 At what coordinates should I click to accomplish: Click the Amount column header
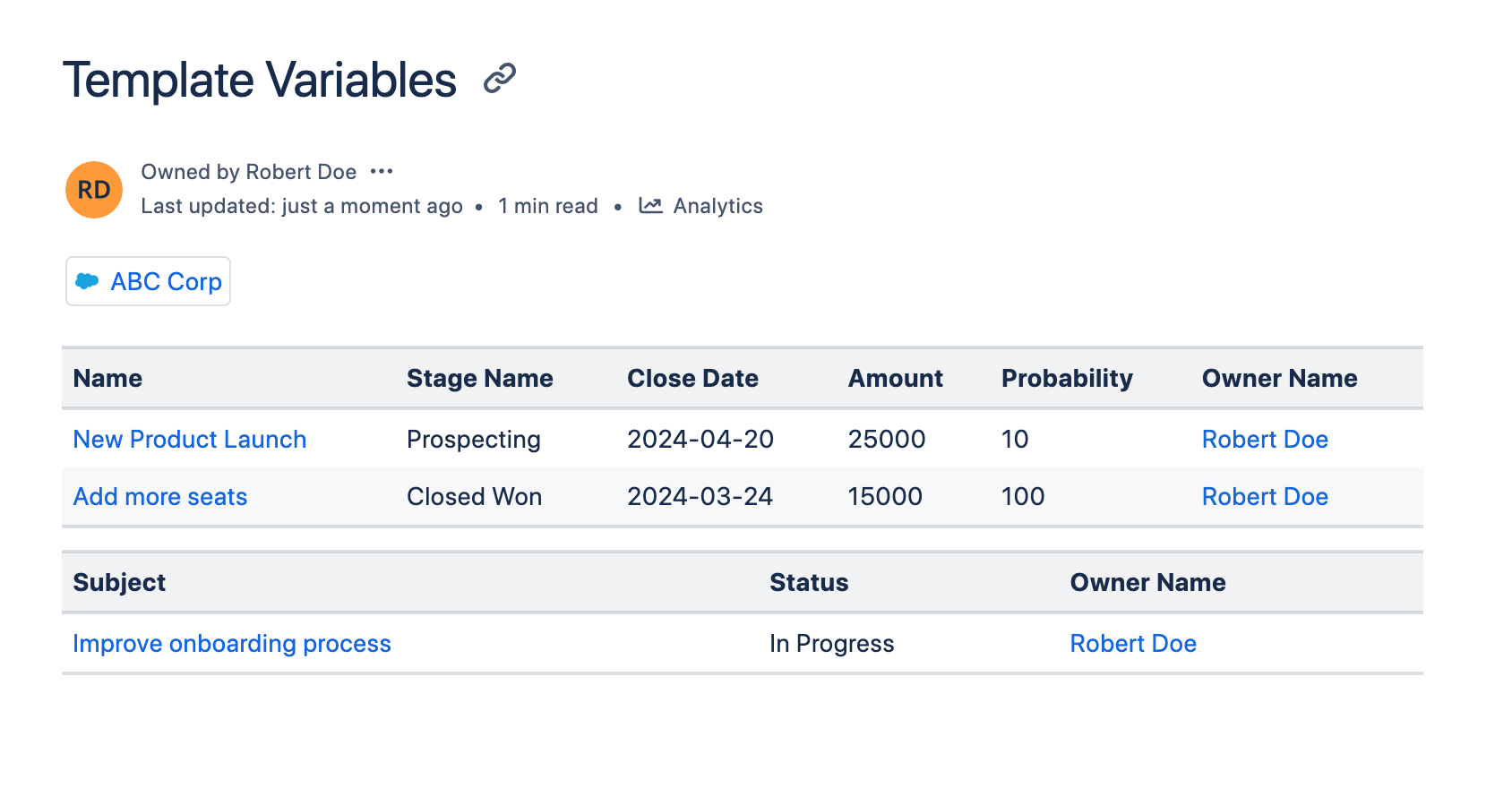[895, 378]
